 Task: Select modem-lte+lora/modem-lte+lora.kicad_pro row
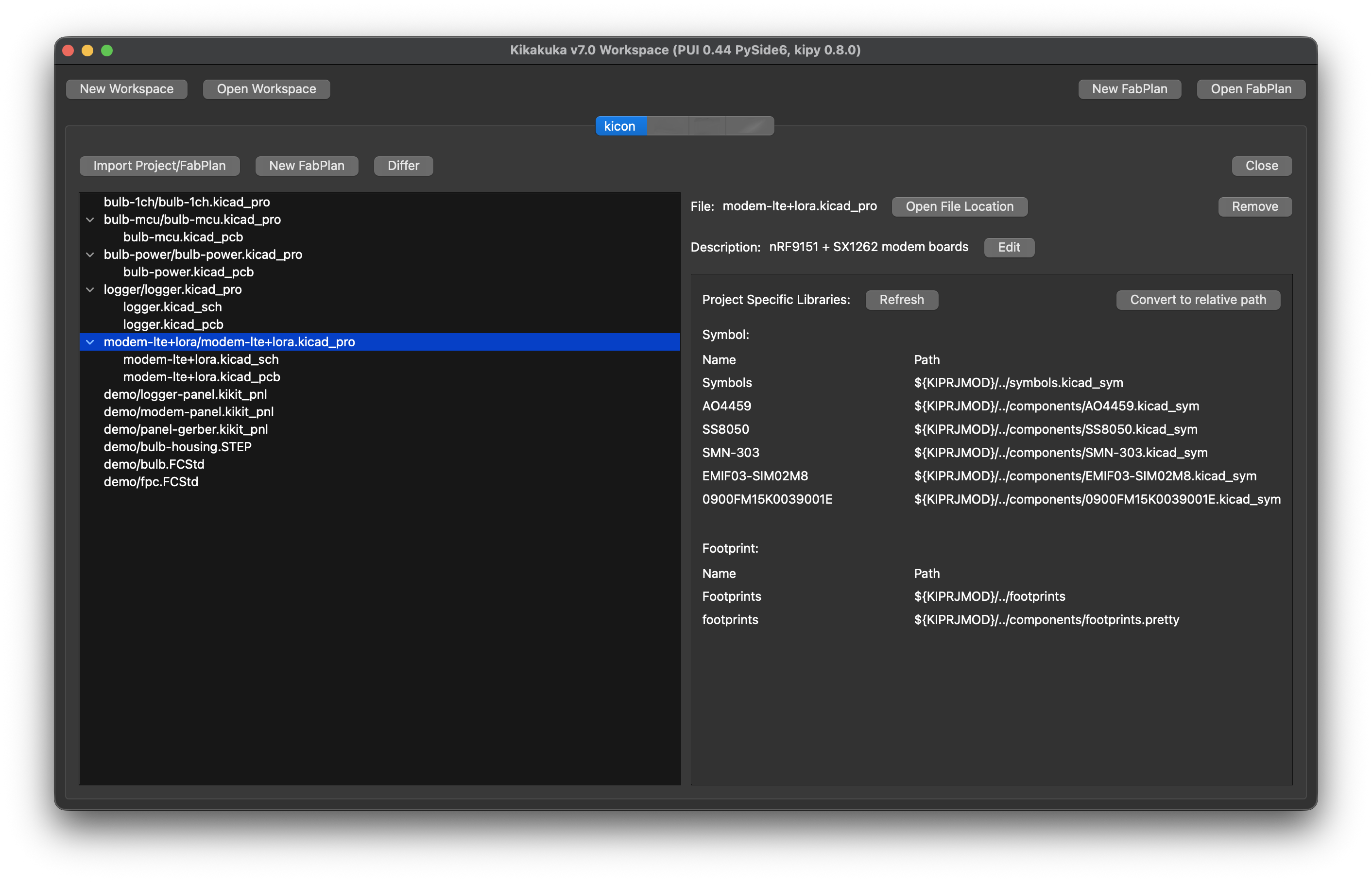tap(380, 342)
